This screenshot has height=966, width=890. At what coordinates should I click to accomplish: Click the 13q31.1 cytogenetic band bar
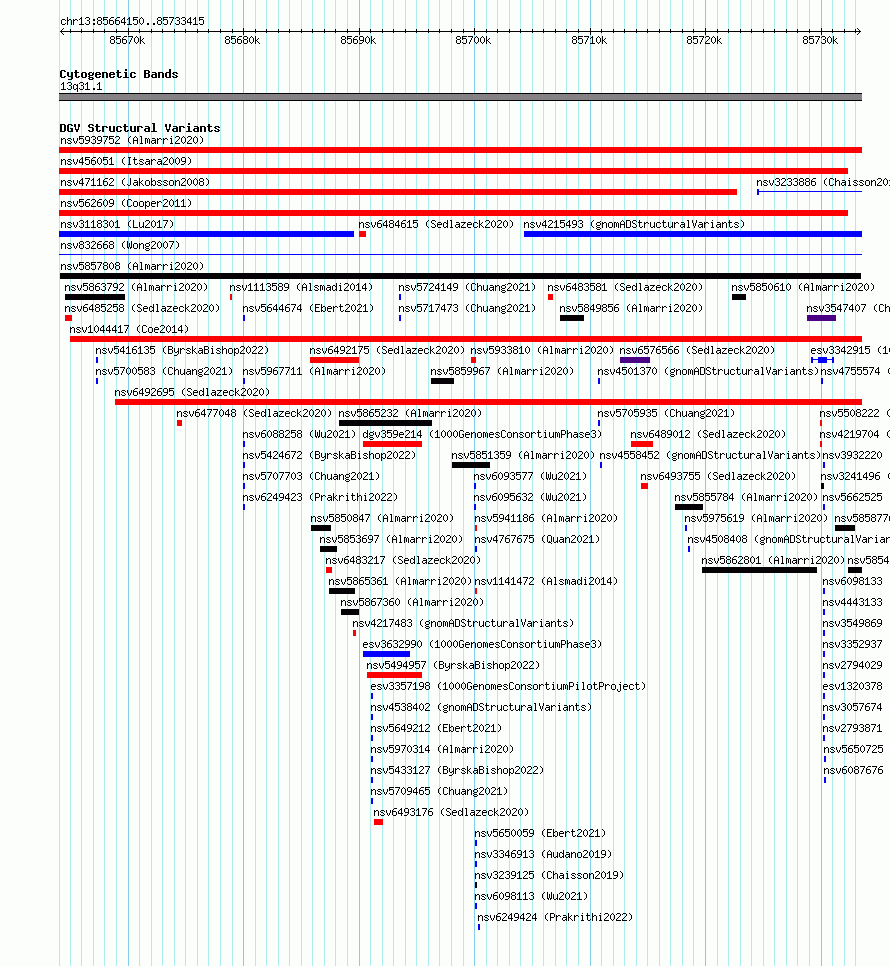460,97
